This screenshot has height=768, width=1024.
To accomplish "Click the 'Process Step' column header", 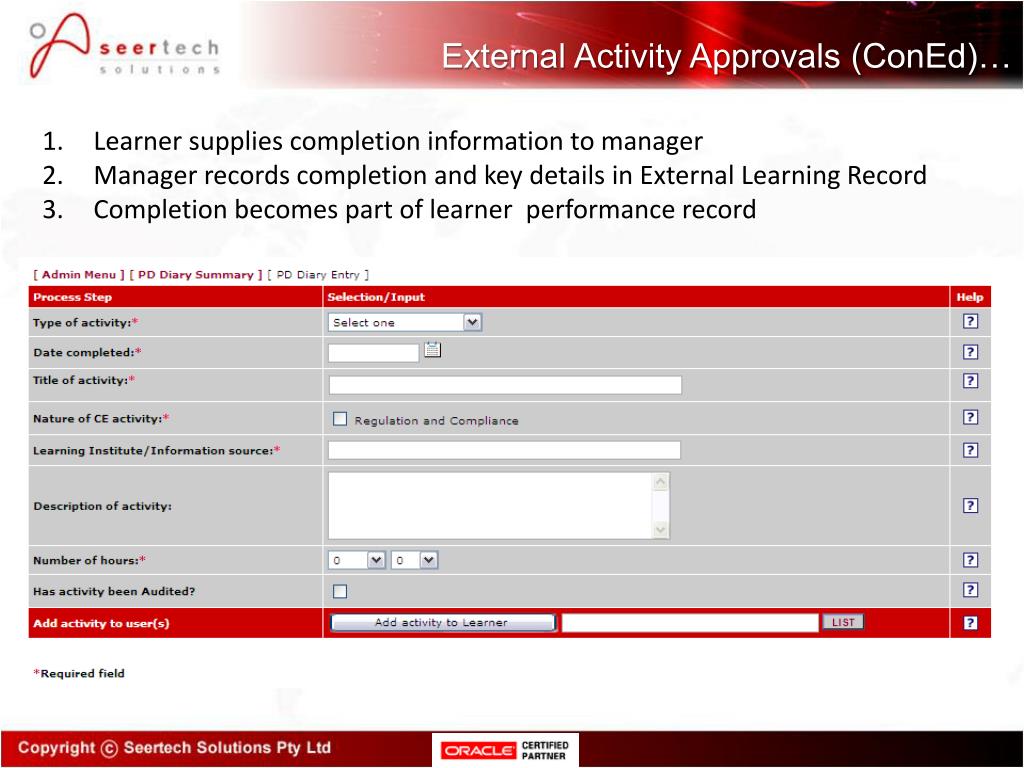I will 72,297.
